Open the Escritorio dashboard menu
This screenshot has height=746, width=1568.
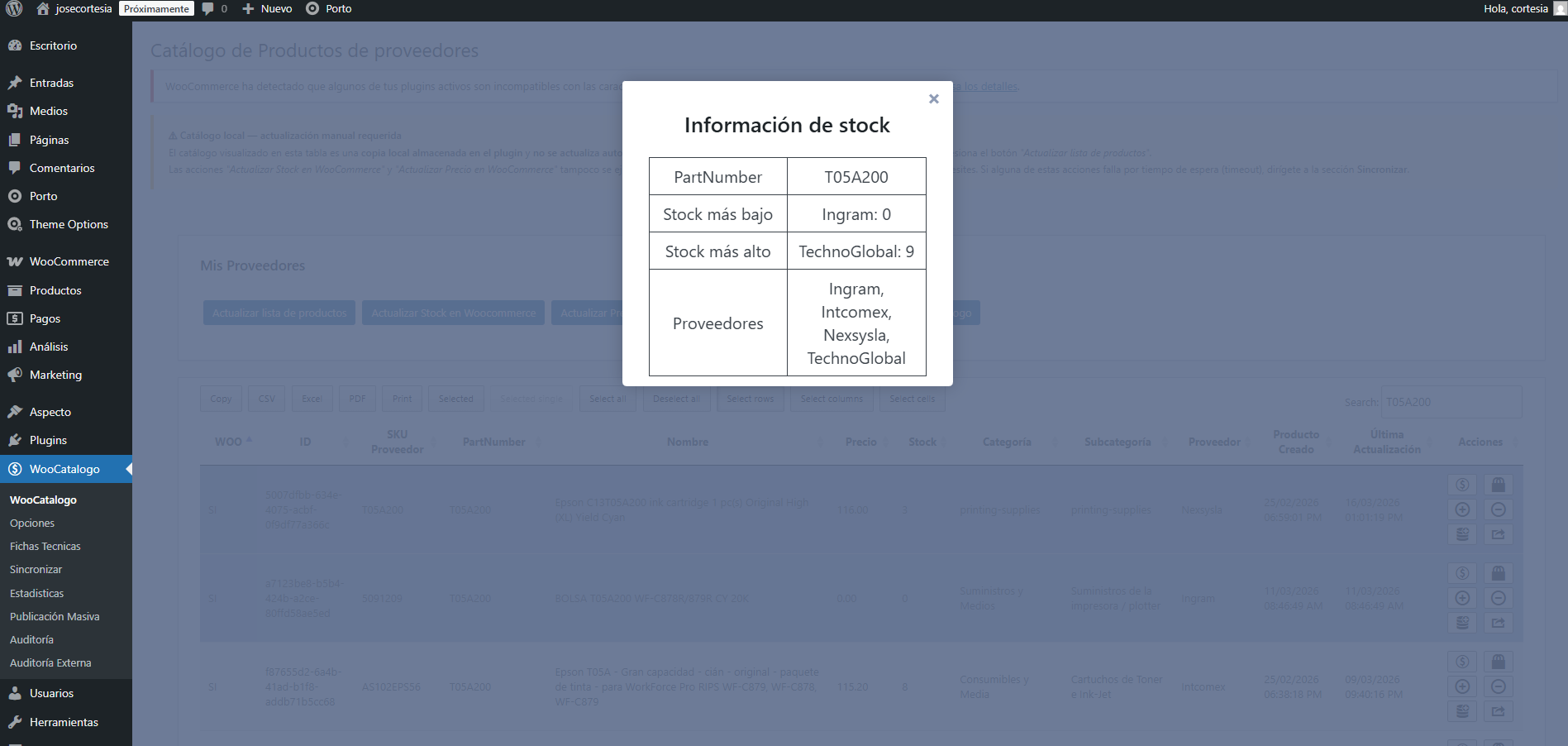click(53, 45)
